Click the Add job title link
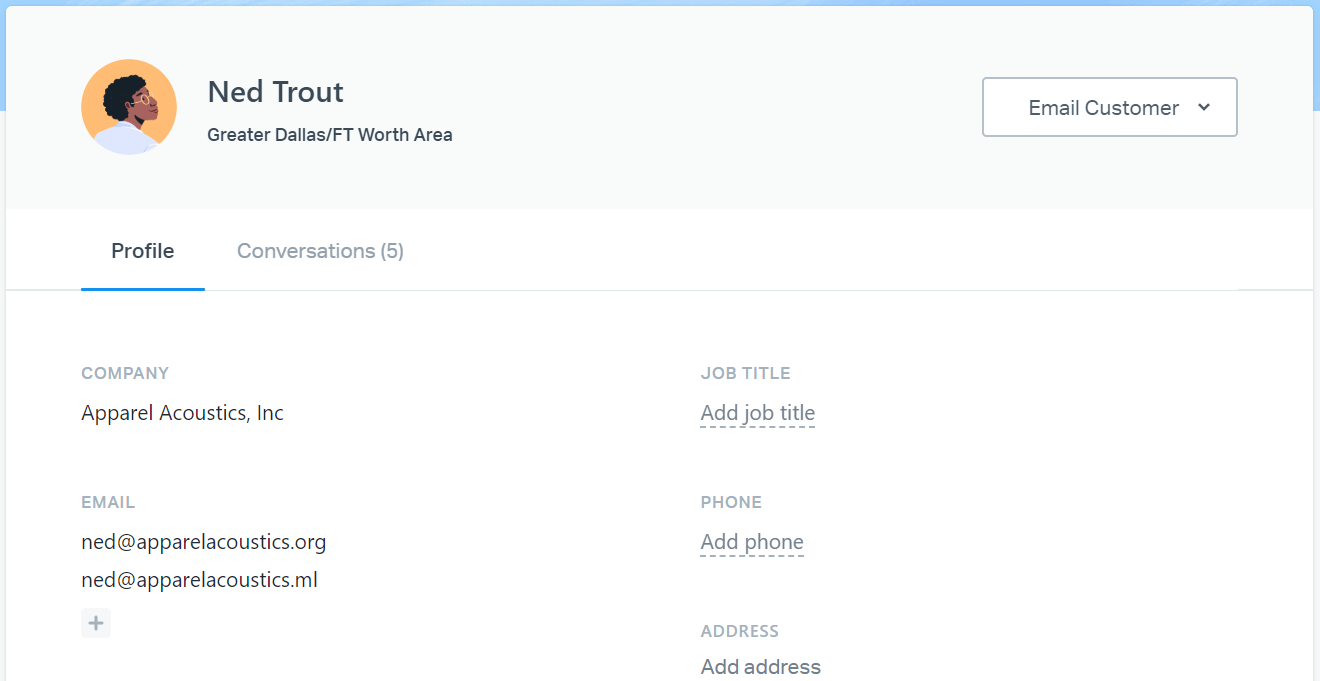1320x681 pixels. click(757, 413)
